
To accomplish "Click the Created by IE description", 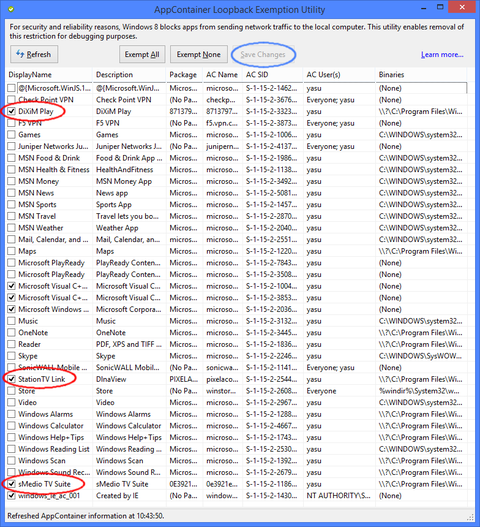I will [x=117, y=496].
